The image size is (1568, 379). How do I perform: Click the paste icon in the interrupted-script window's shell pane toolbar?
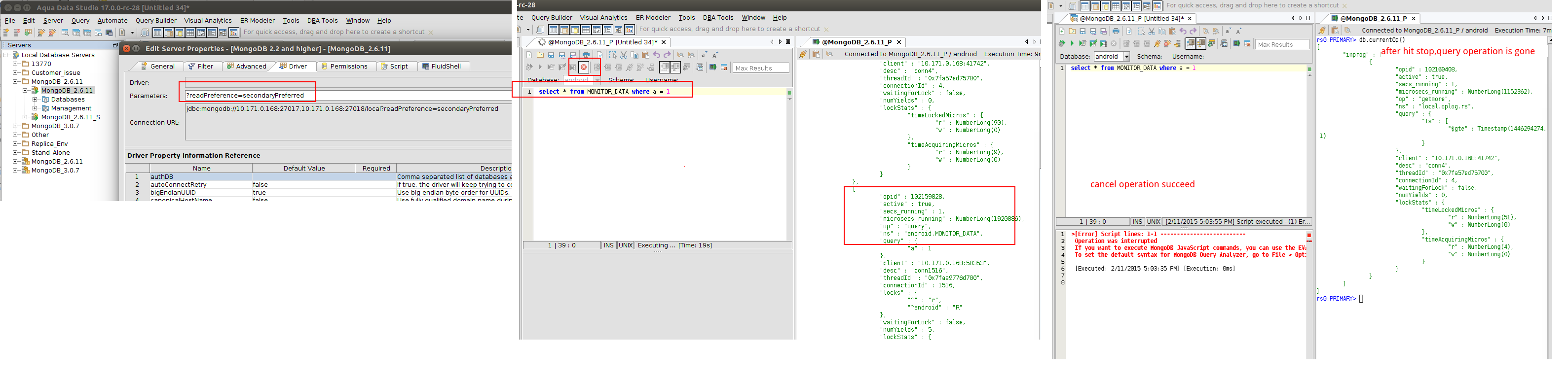coord(1335,30)
